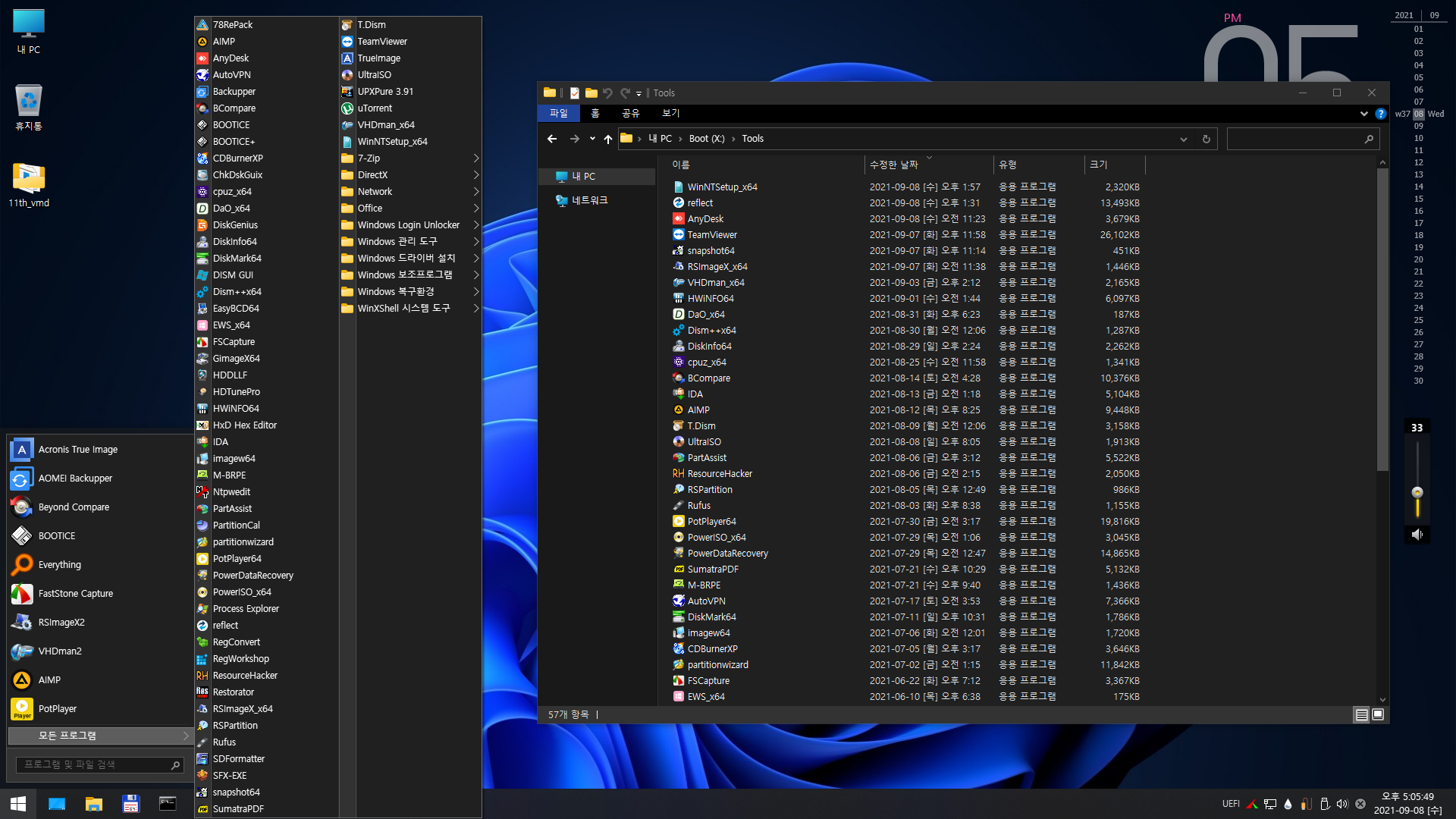1456x819 pixels.
Task: Open TeamViewer in programs list
Action: (410, 42)
